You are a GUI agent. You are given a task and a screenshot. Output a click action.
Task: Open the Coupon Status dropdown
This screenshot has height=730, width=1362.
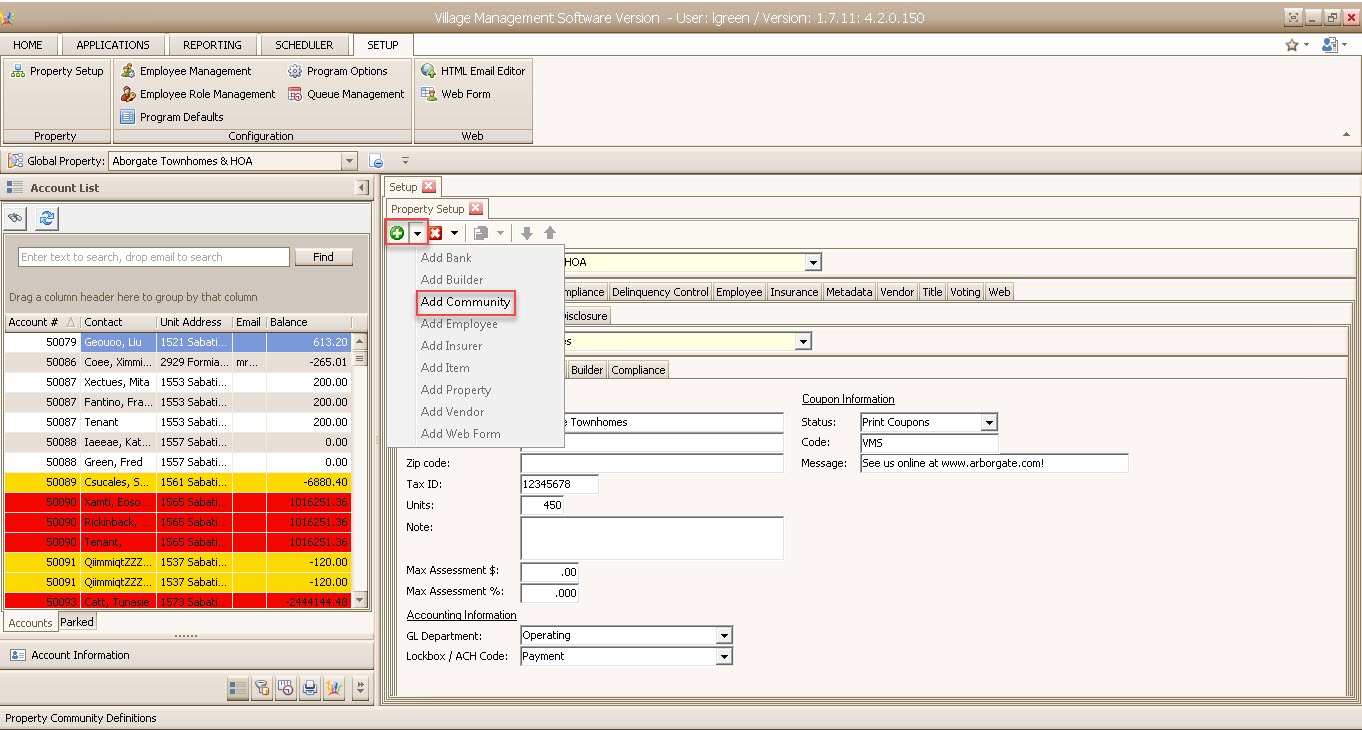pos(989,422)
